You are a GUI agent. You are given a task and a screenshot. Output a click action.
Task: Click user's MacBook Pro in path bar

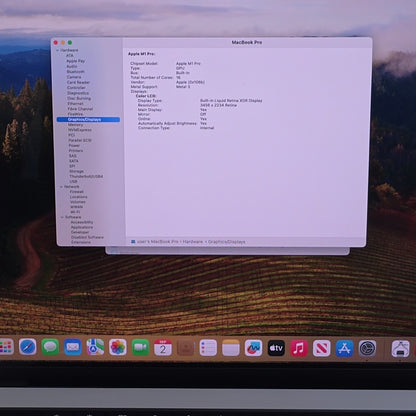click(x=158, y=242)
